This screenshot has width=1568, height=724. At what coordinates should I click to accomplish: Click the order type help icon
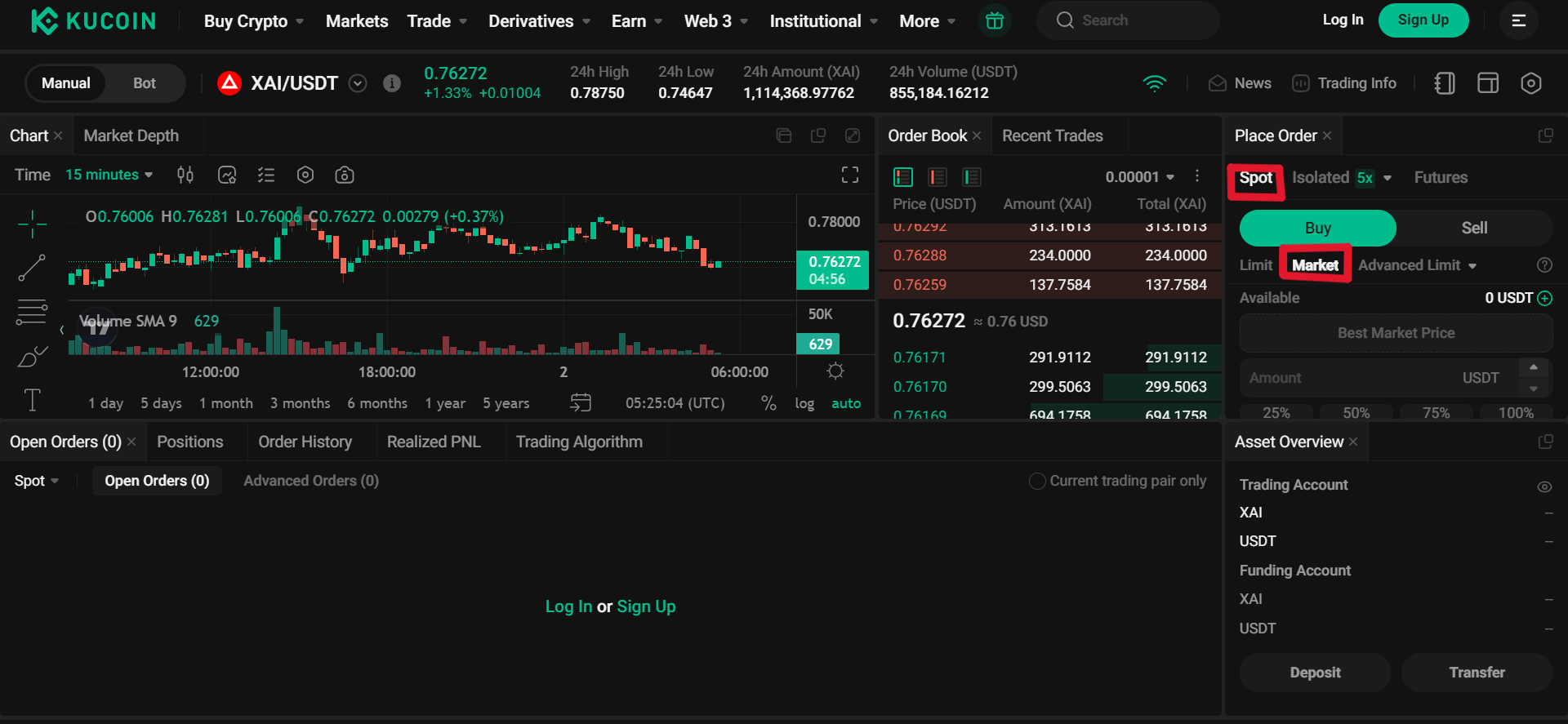(x=1544, y=265)
